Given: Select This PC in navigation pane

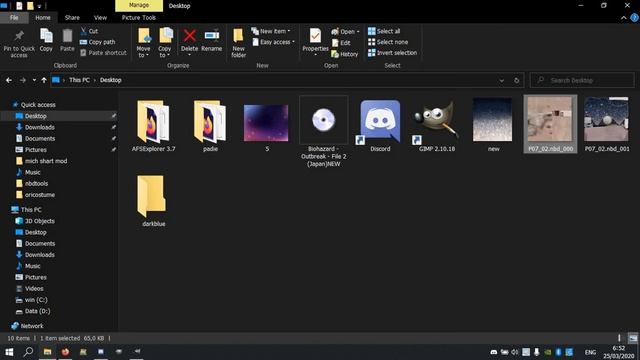Looking at the screenshot, I should 31,209.
